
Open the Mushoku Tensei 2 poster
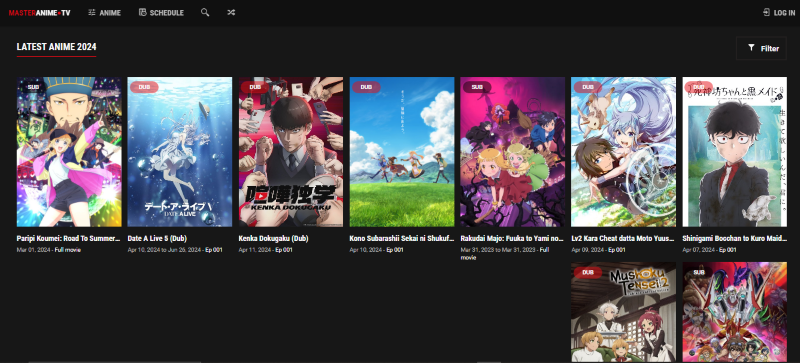tap(623, 312)
